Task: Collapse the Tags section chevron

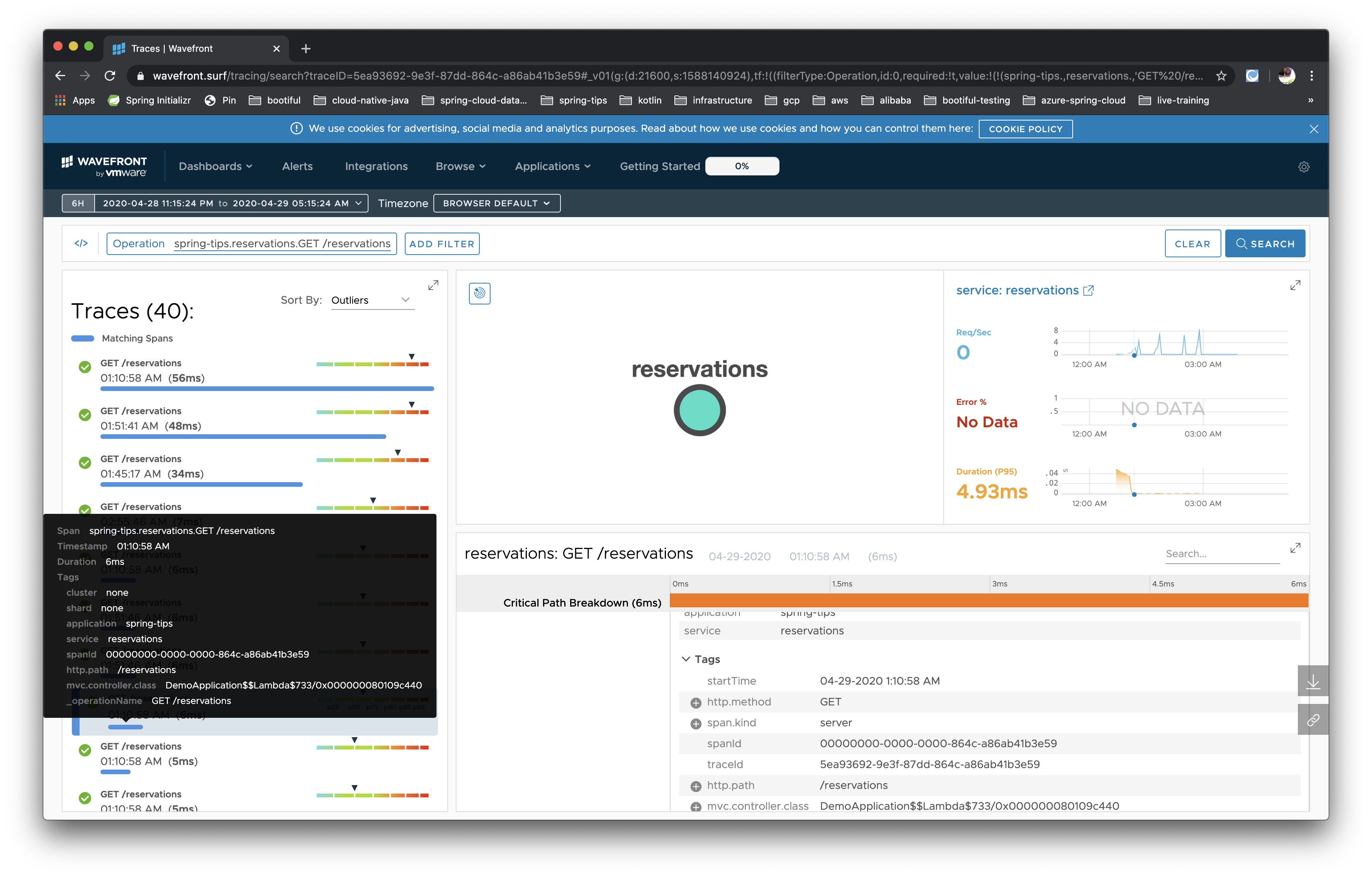Action: pos(686,659)
